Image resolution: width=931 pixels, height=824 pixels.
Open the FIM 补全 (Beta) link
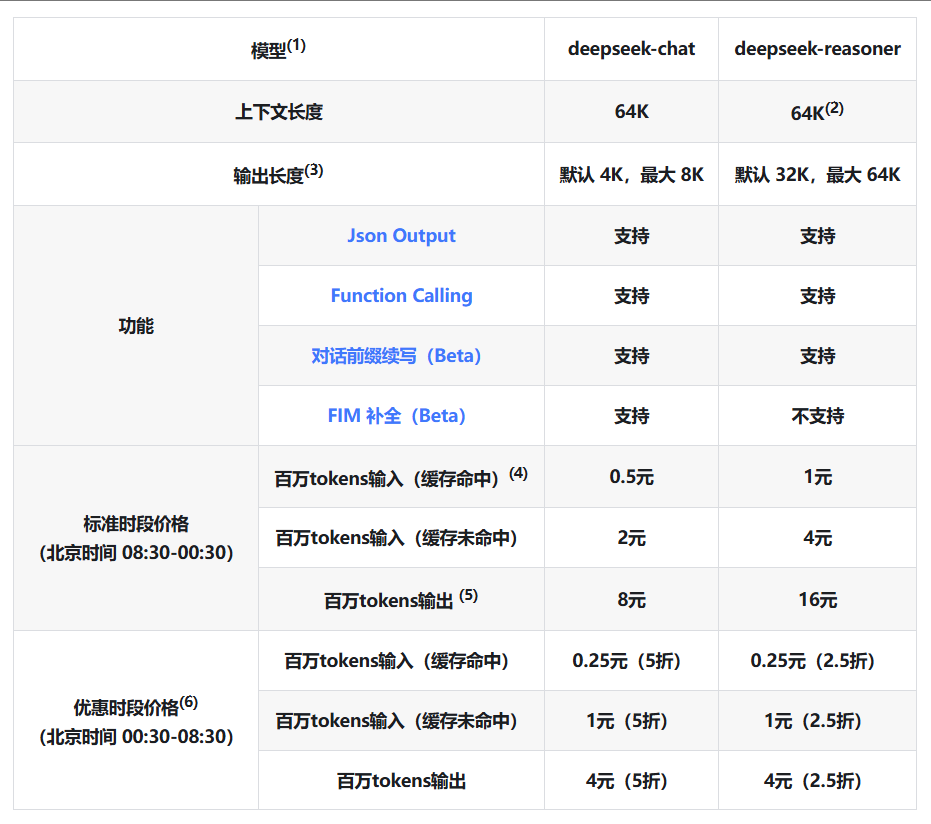pos(396,416)
